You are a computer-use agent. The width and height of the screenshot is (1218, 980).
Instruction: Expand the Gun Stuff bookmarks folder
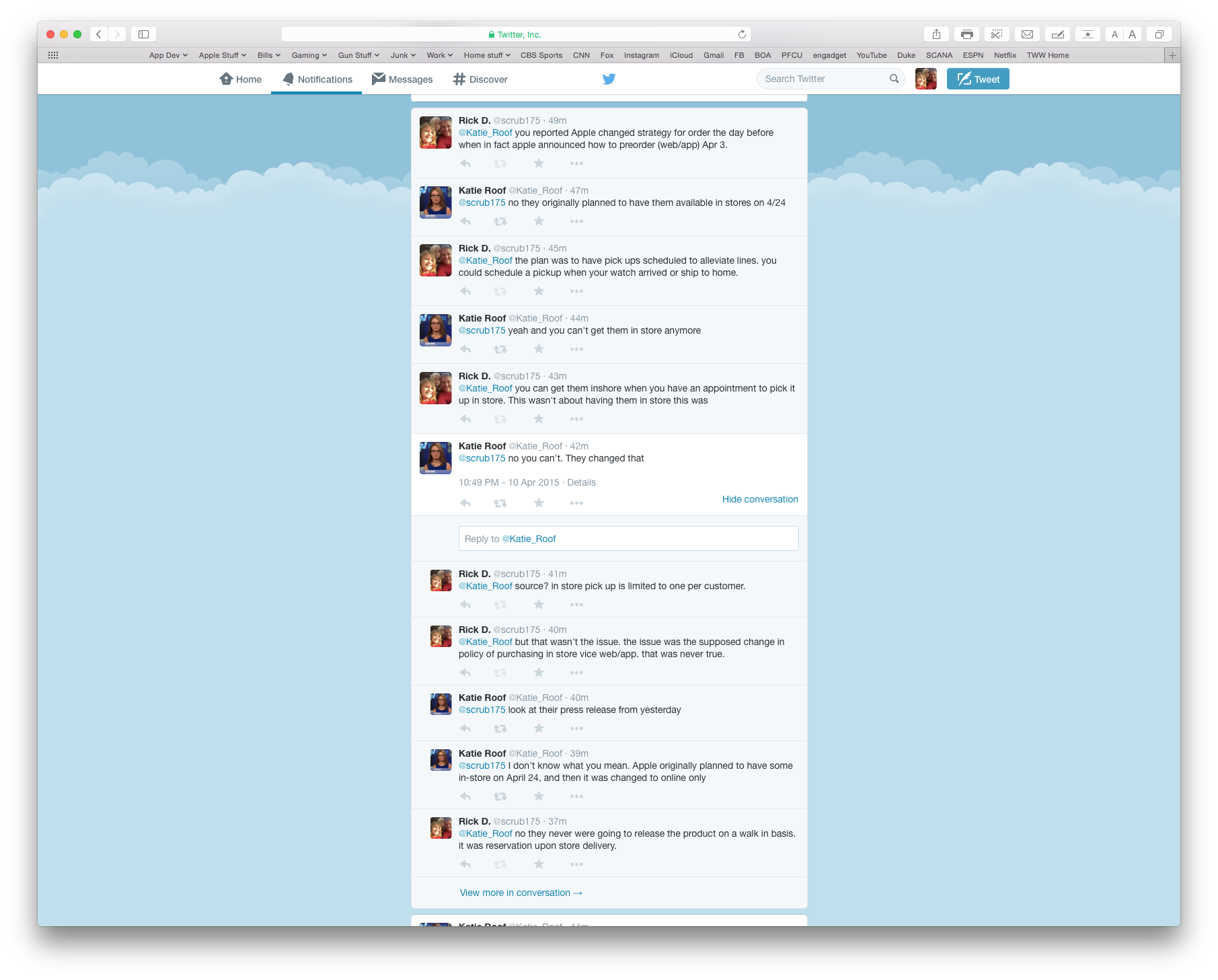pos(358,55)
